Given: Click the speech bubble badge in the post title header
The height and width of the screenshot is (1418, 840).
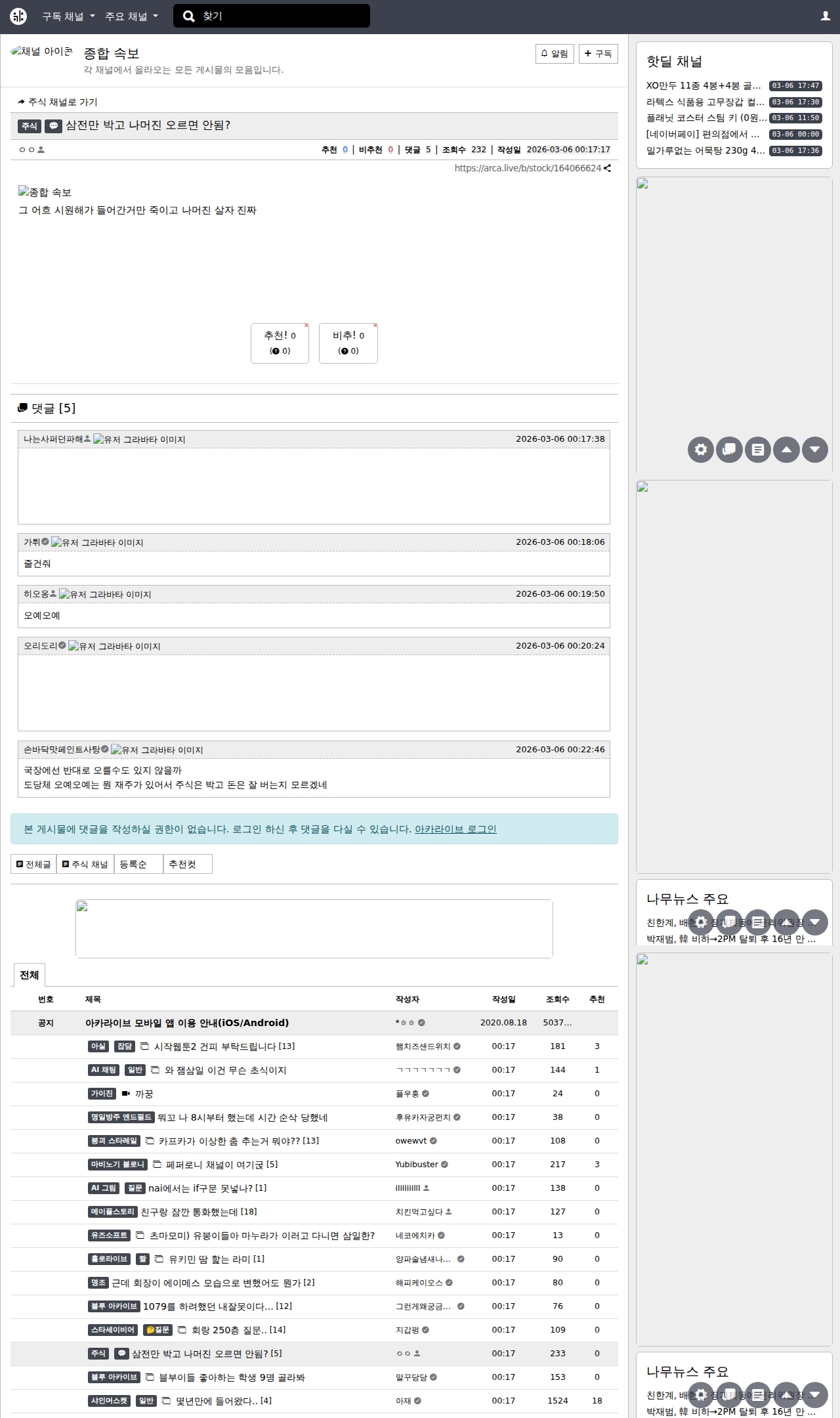Looking at the screenshot, I should pyautogui.click(x=54, y=126).
